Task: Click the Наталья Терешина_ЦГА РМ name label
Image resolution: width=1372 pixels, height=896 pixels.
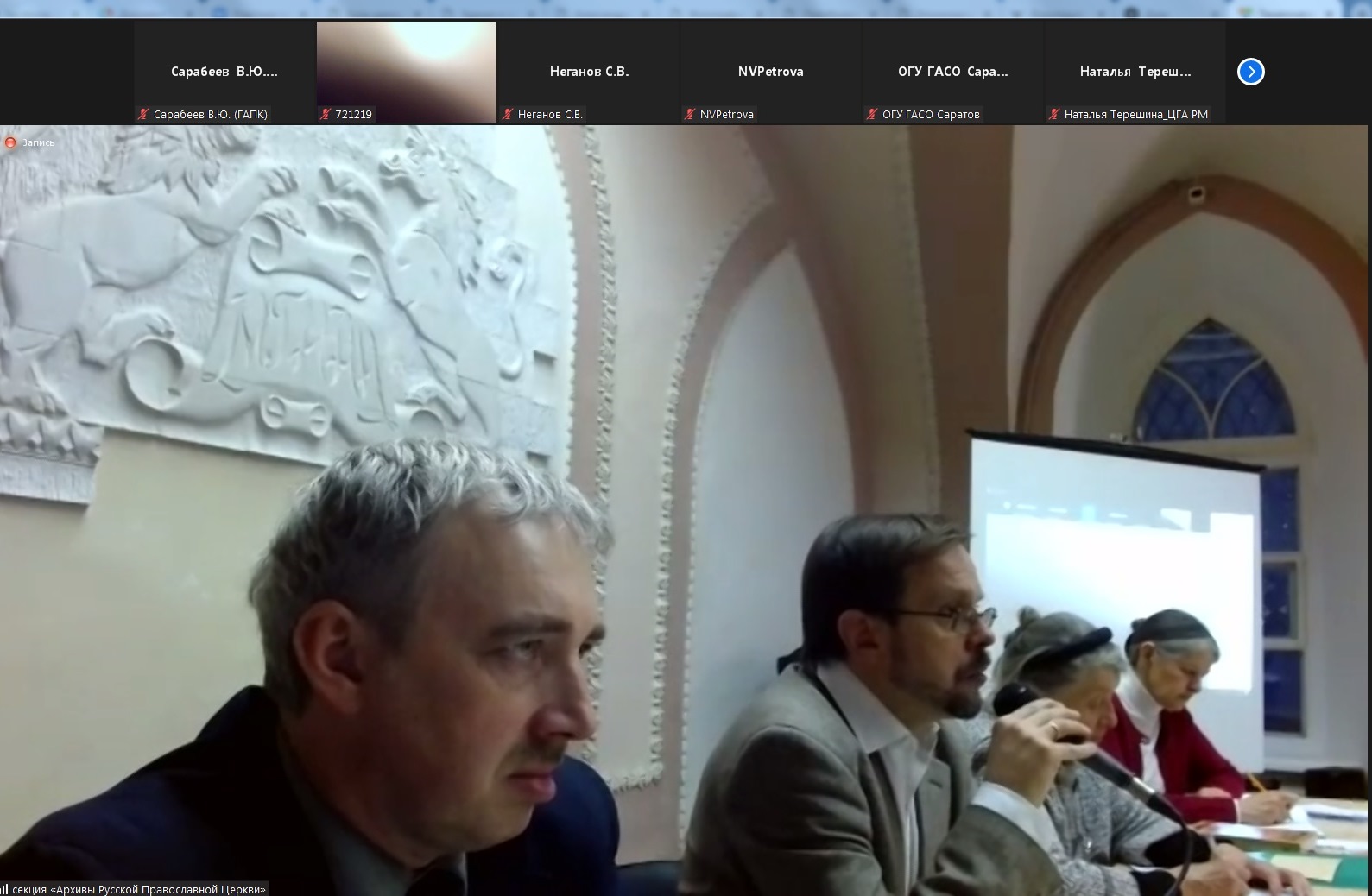Action: click(1135, 114)
